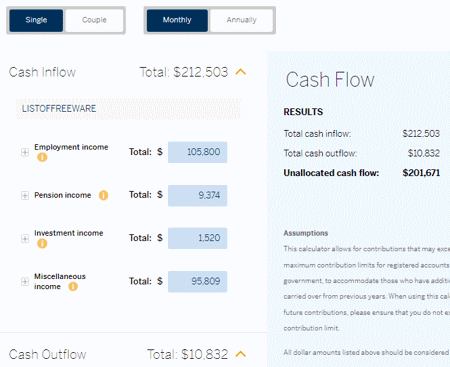This screenshot has width=450, height=367.
Task: Click the Total cash inflow label
Action: pyautogui.click(x=317, y=134)
